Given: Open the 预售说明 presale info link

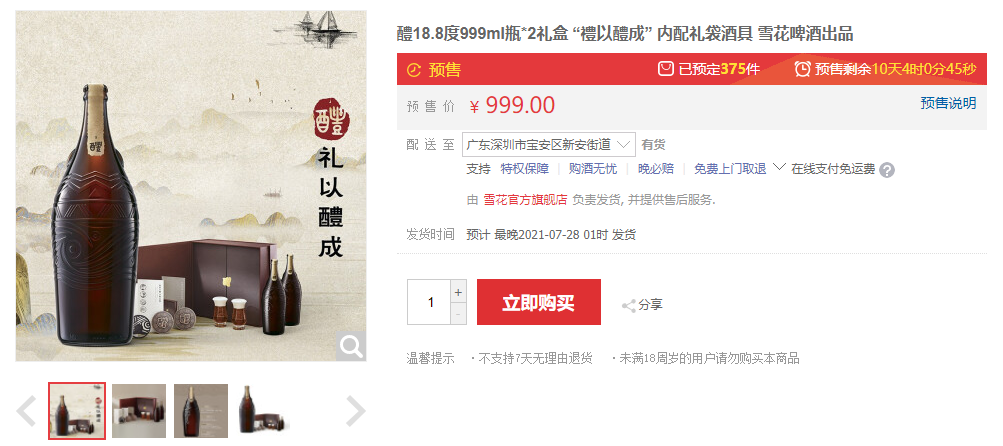Looking at the screenshot, I should point(948,103).
